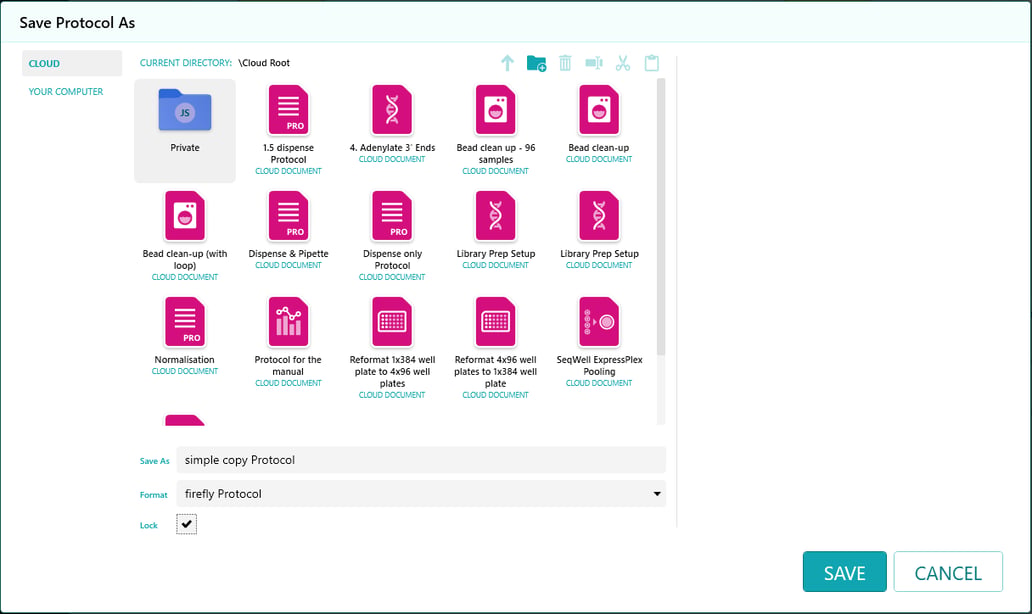Click the Save button
This screenshot has width=1032, height=614.
click(844, 572)
